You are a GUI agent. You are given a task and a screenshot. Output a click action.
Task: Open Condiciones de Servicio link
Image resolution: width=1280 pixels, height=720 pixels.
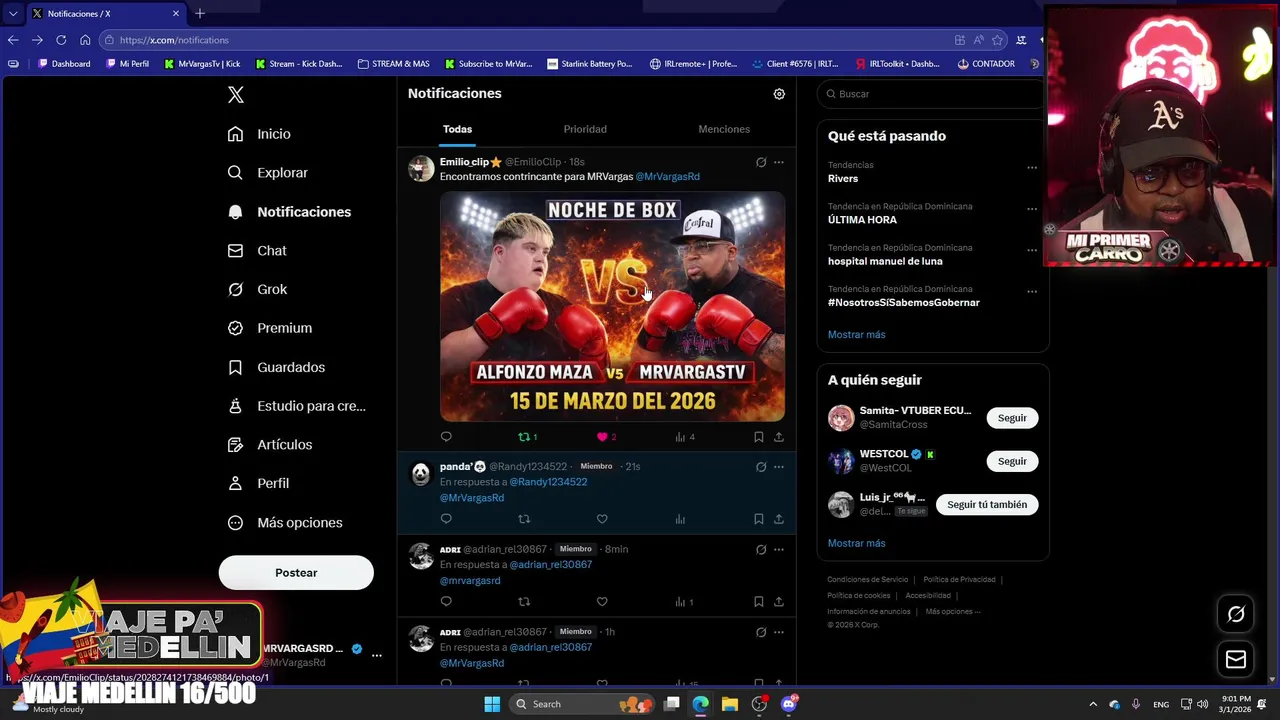coord(867,580)
